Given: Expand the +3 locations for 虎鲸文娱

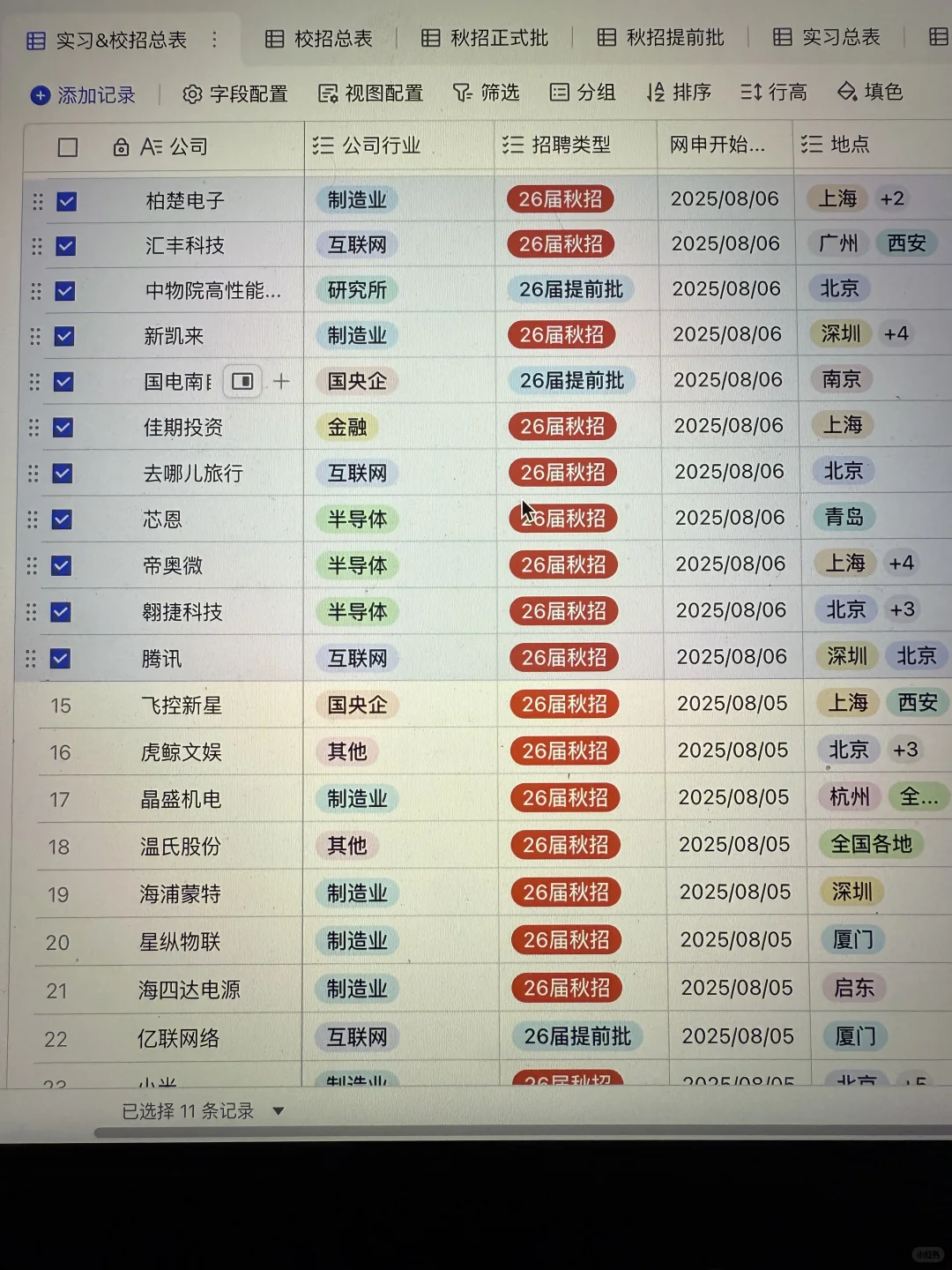Looking at the screenshot, I should [x=905, y=750].
